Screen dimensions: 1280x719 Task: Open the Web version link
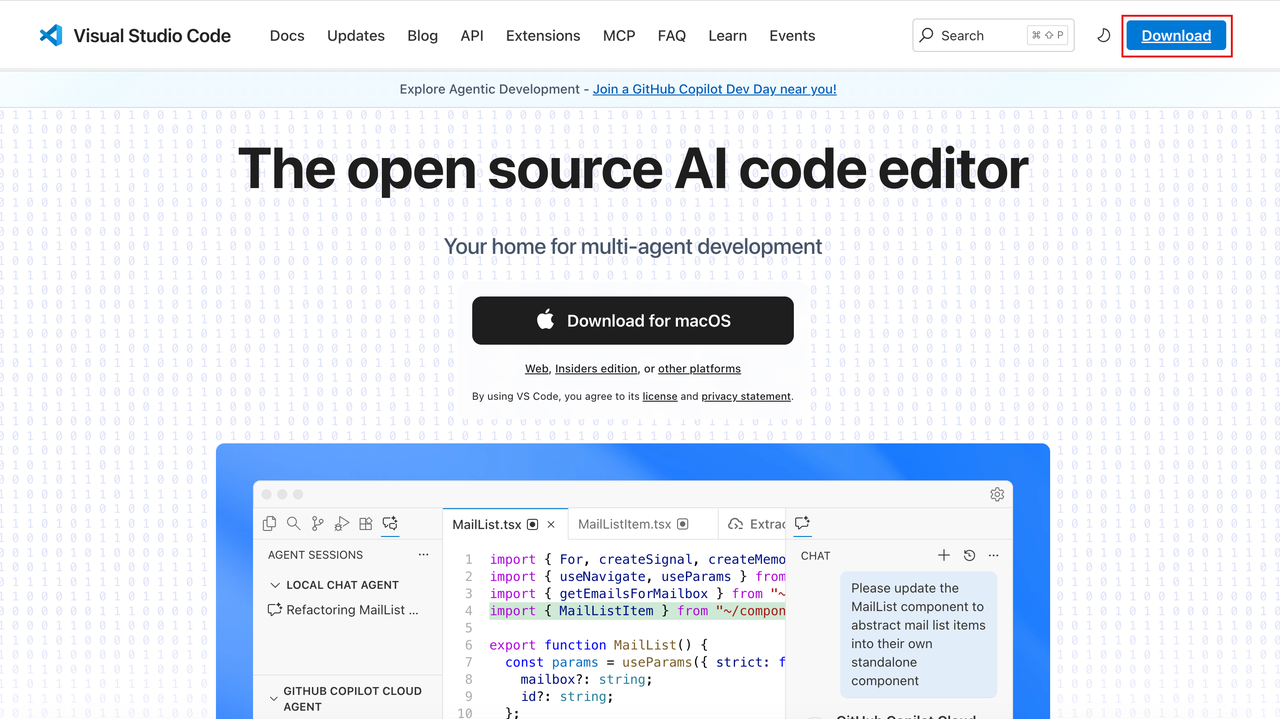pos(537,369)
